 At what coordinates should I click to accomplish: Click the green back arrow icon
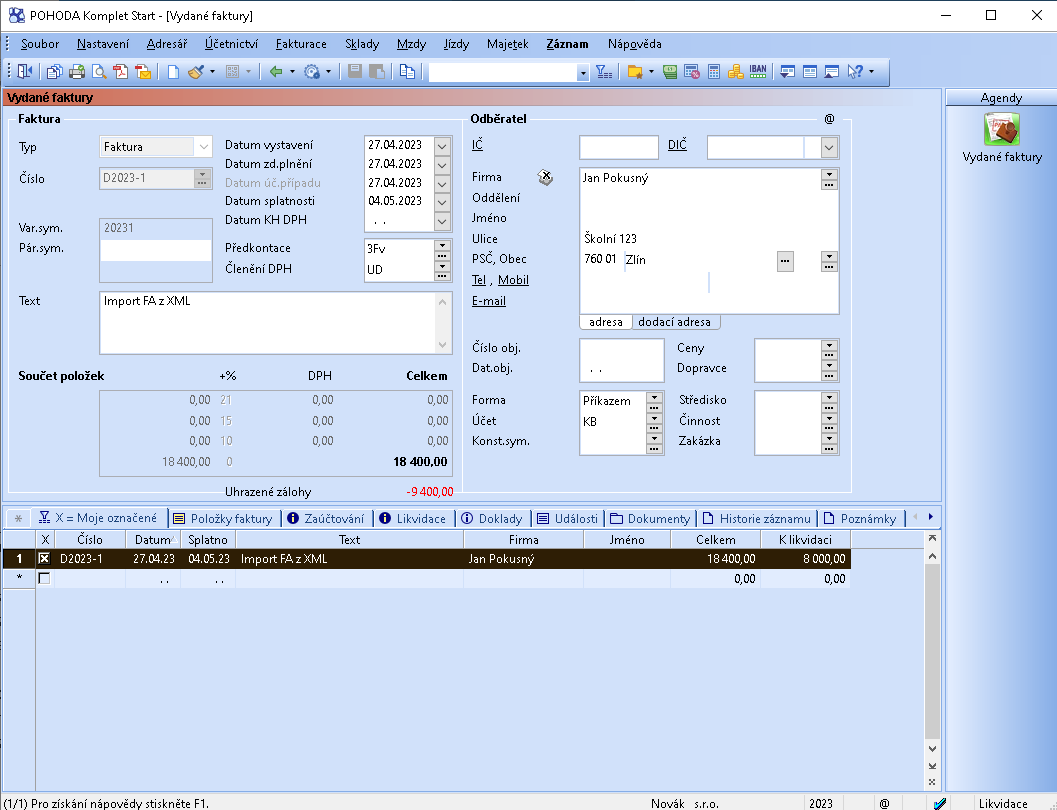[276, 71]
